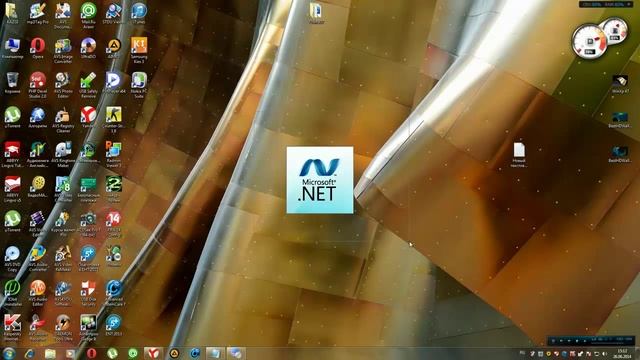Screen dimensions: 640x360
Task: Select PHP Devel Studio 2.0 icon
Action: click(x=38, y=85)
